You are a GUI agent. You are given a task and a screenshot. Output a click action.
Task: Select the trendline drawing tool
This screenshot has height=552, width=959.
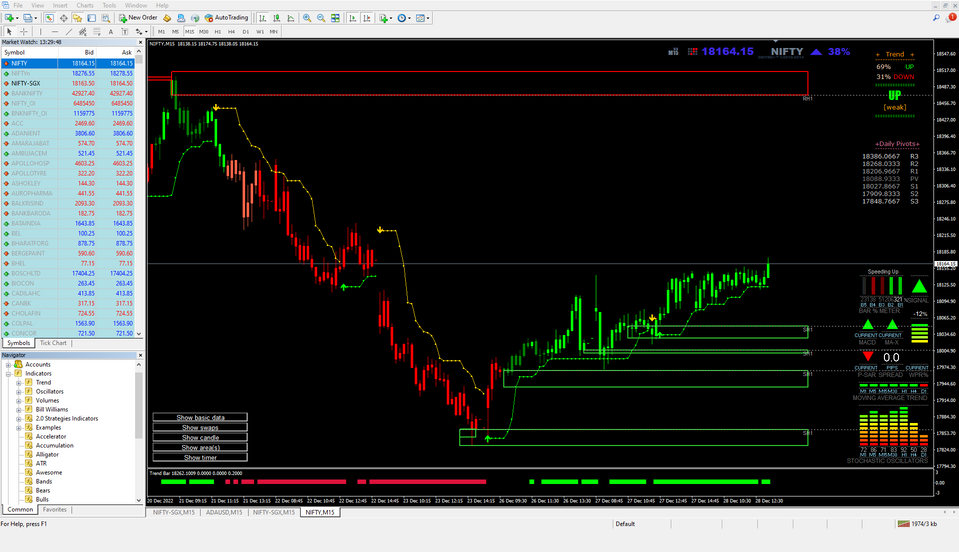point(68,31)
